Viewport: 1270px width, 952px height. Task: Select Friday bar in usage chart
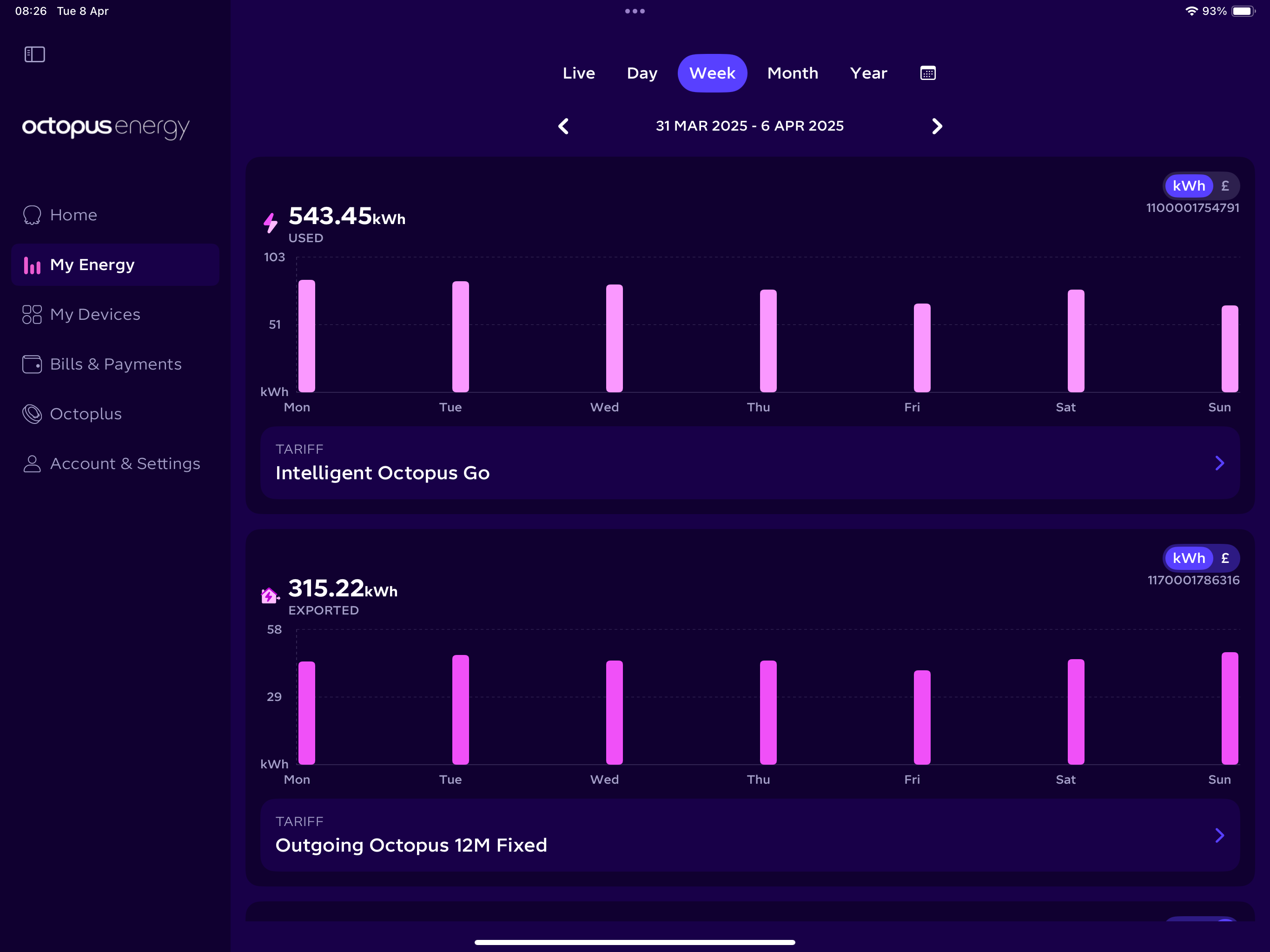[x=922, y=347]
